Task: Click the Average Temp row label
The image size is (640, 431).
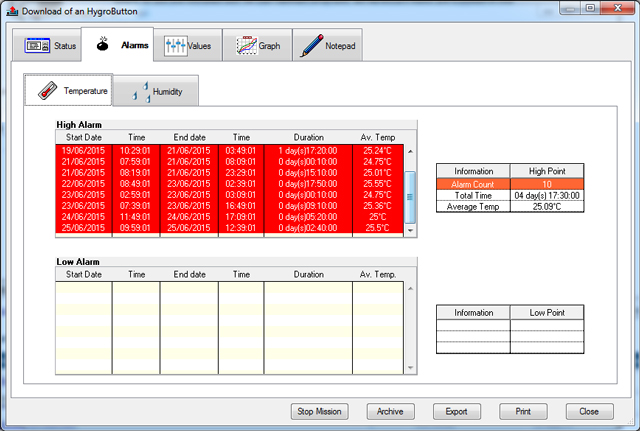Action: (473, 207)
